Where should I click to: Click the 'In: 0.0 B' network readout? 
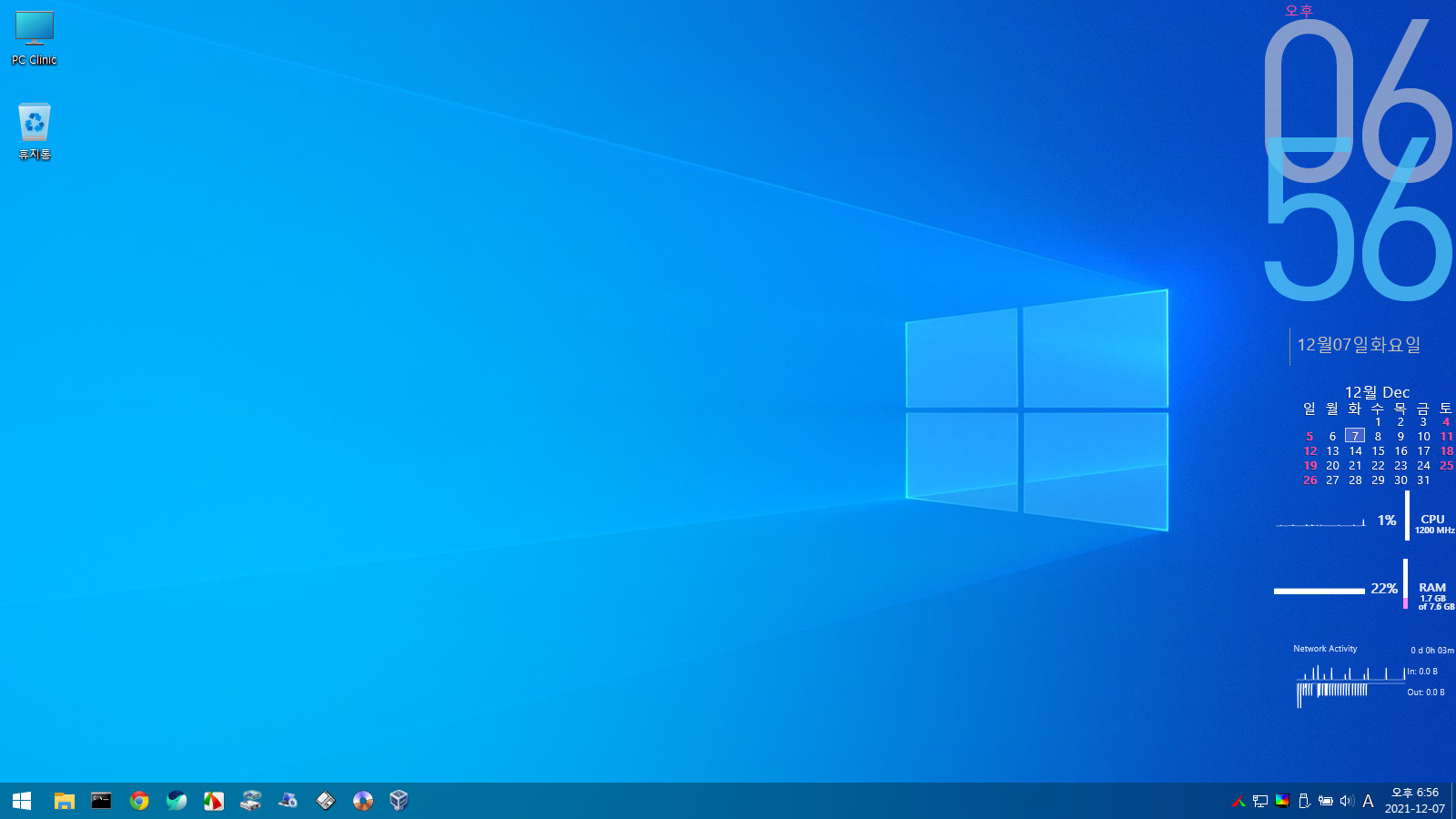tap(1423, 672)
